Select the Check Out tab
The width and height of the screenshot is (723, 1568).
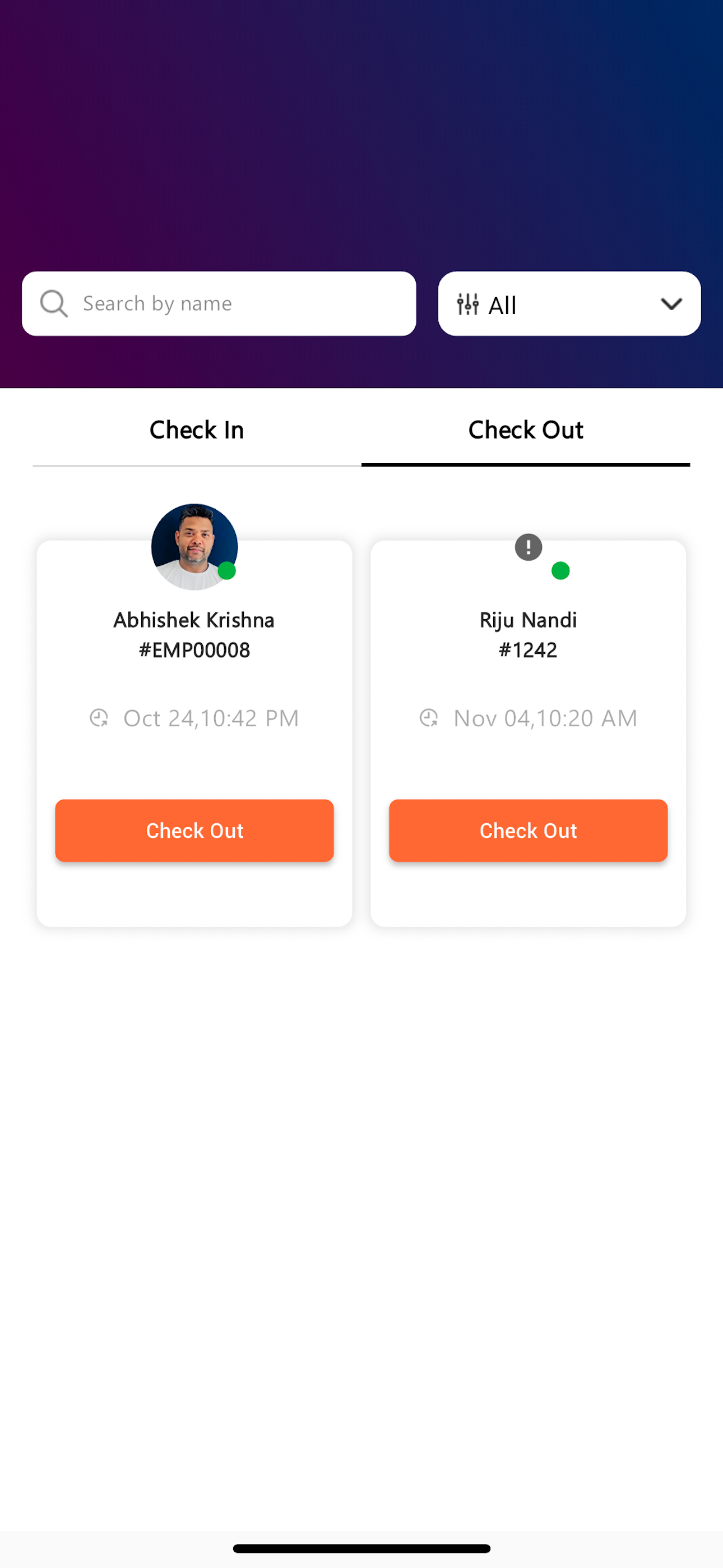(526, 430)
